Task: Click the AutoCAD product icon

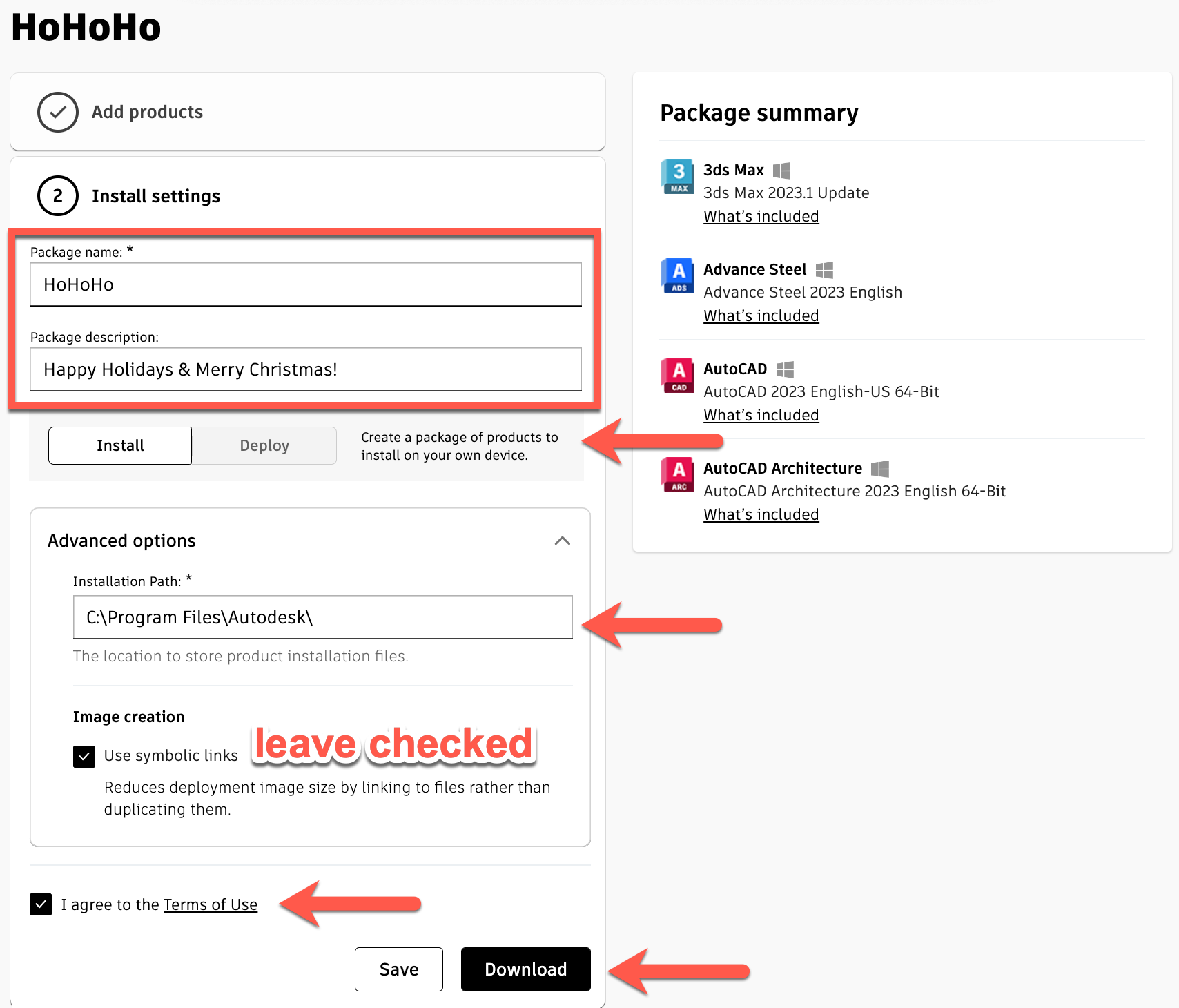Action: (x=678, y=375)
